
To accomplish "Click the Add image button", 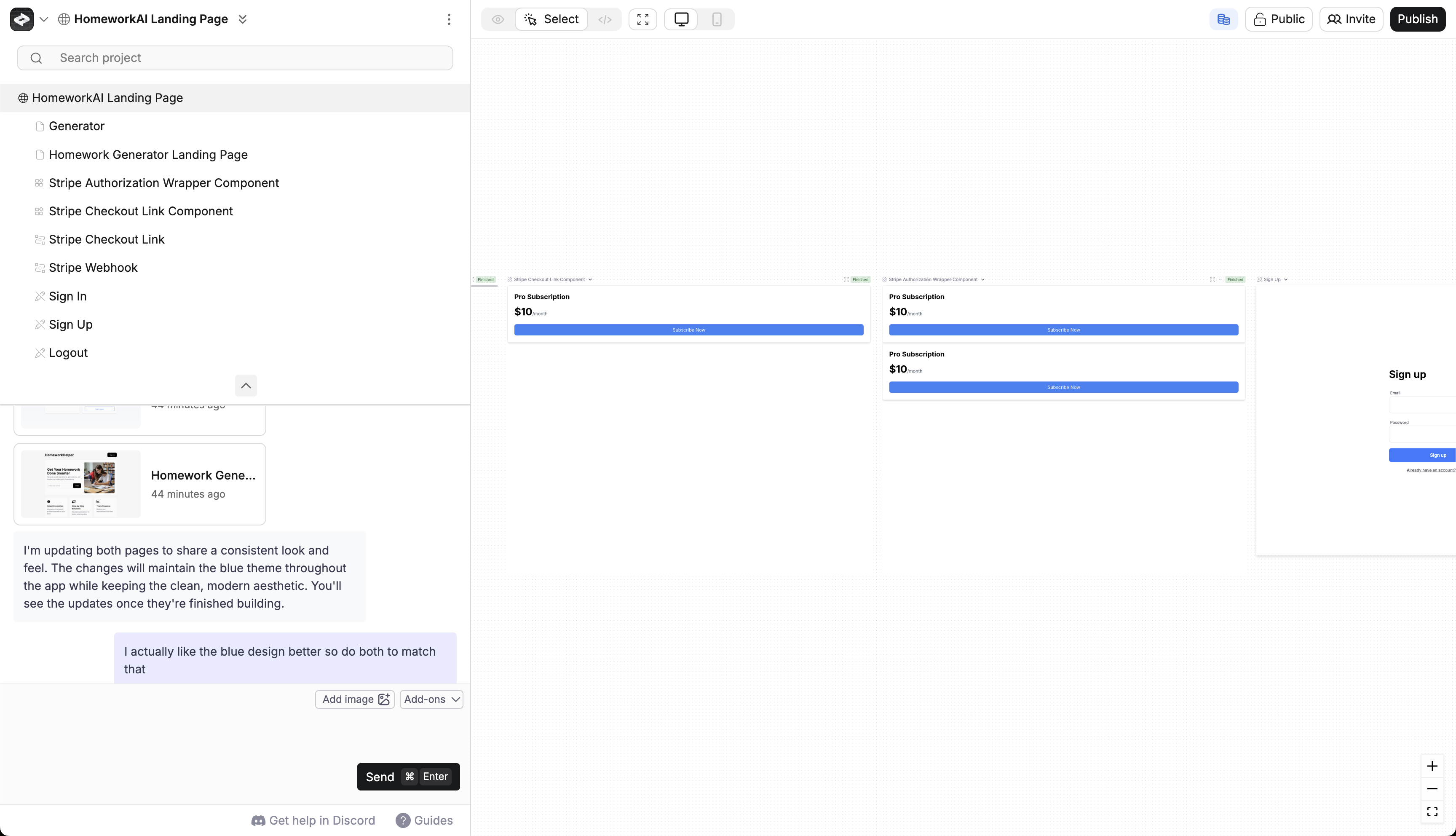I will 355,699.
